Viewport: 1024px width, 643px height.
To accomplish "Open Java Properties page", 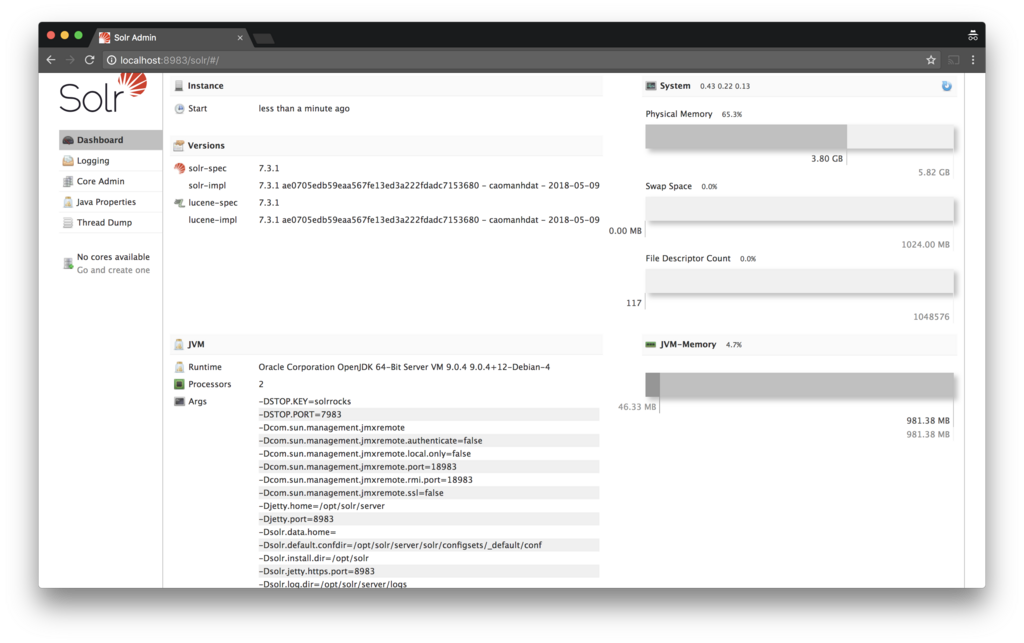I will pos(110,202).
